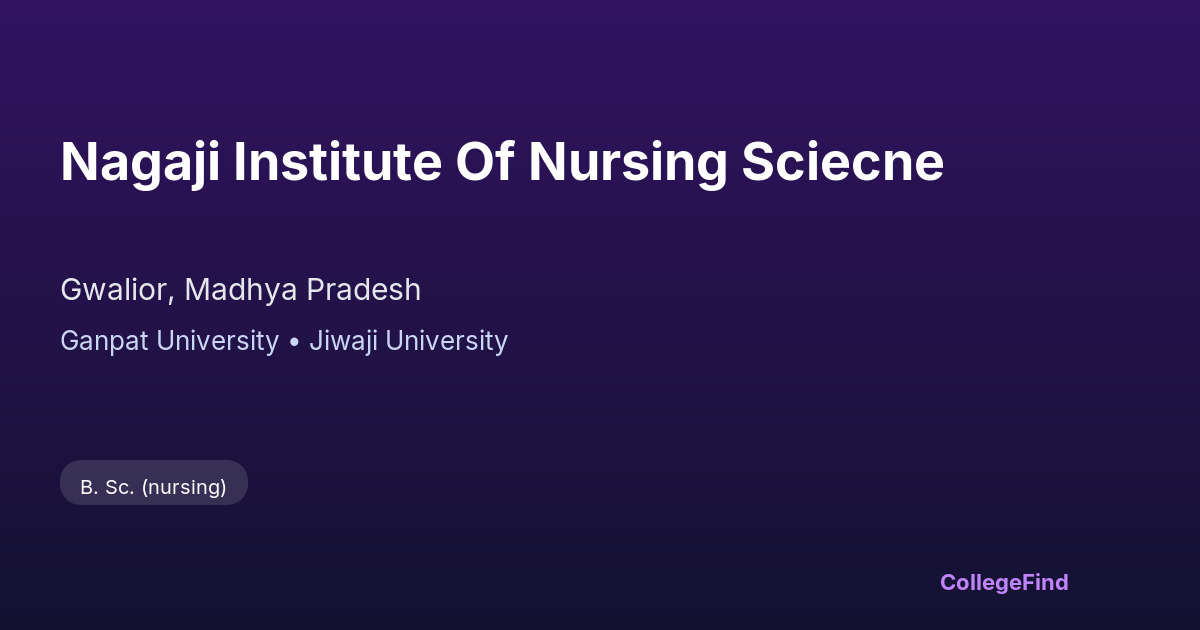Image resolution: width=1200 pixels, height=630 pixels.
Task: Click the bullet separator between the universities
Action: 294,342
